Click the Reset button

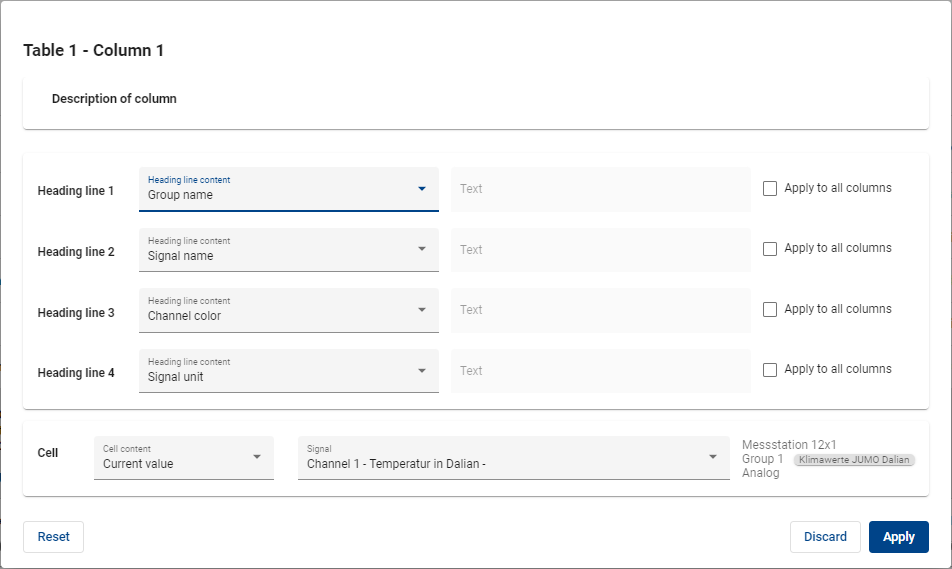pyautogui.click(x=53, y=537)
